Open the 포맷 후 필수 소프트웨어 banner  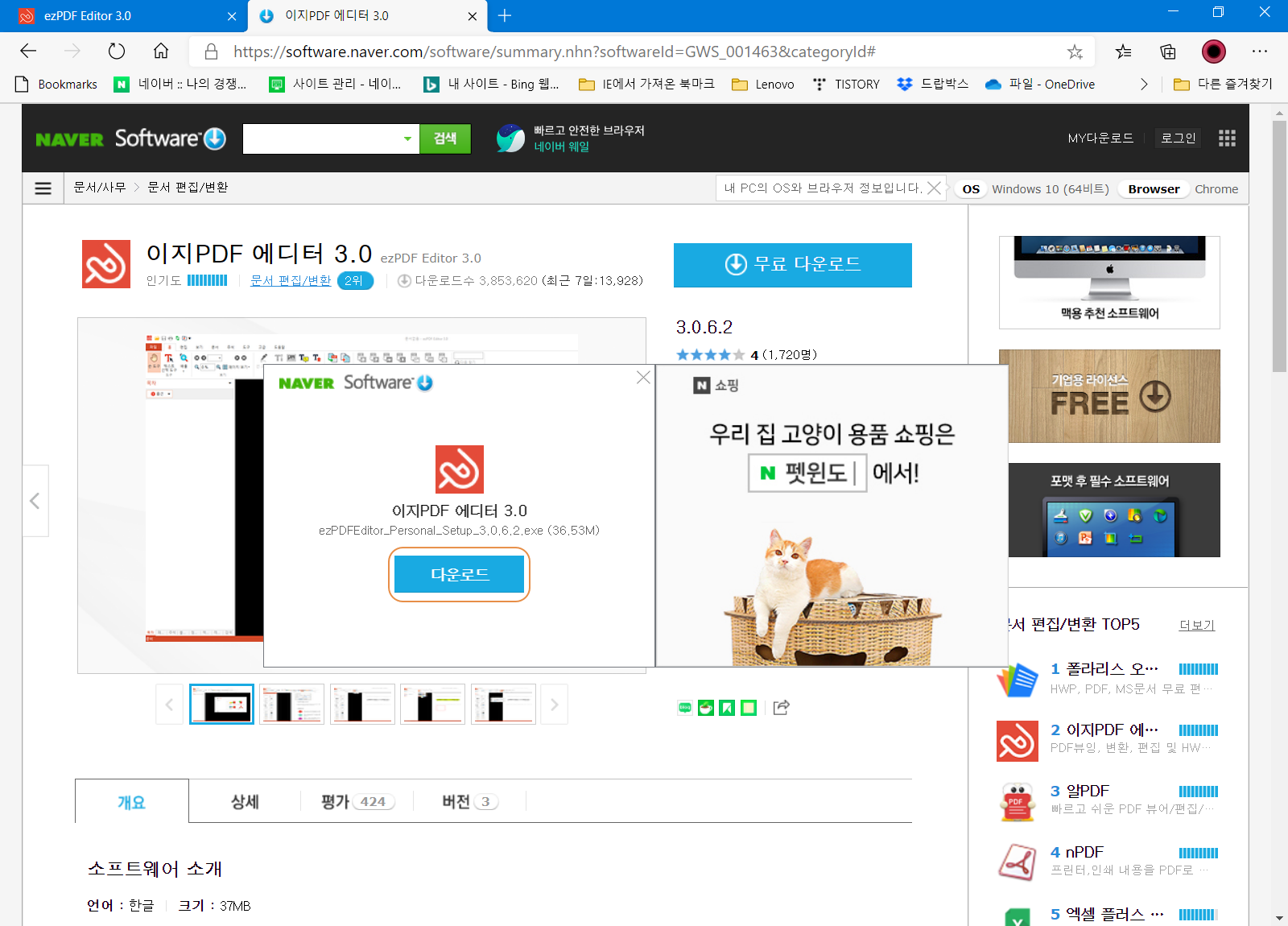tap(1114, 510)
